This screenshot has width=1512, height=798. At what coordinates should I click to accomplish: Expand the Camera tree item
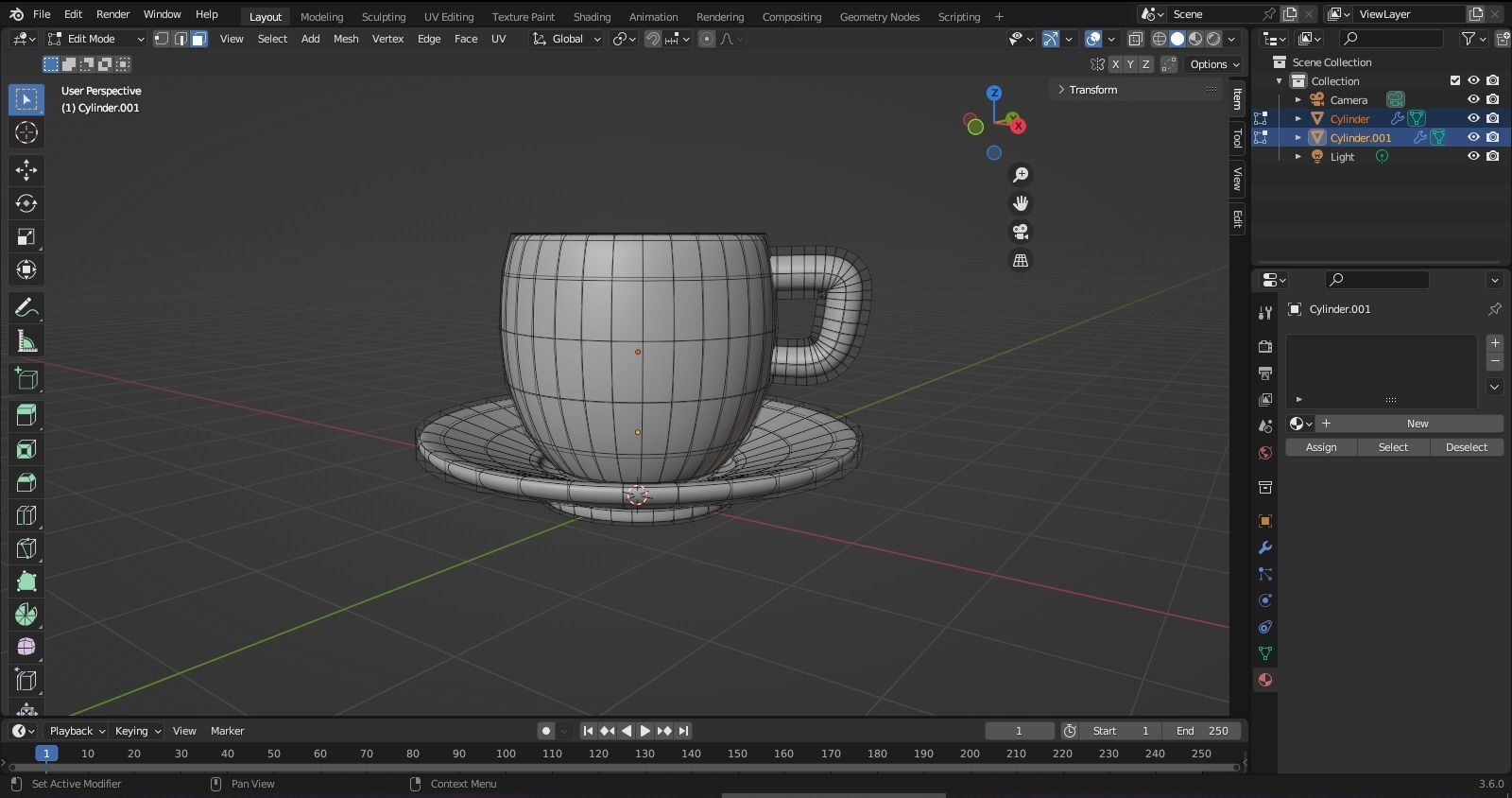tap(1298, 99)
